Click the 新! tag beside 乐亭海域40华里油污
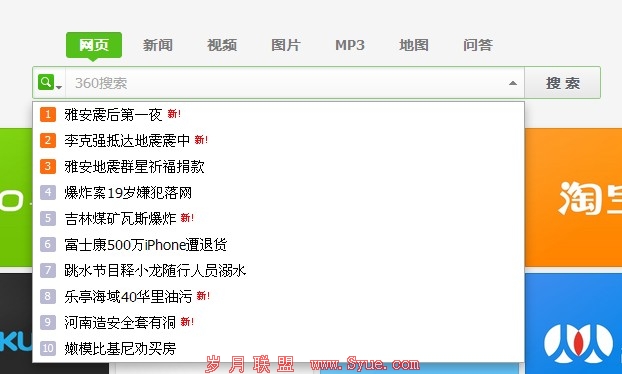622x374 pixels. (x=203, y=296)
